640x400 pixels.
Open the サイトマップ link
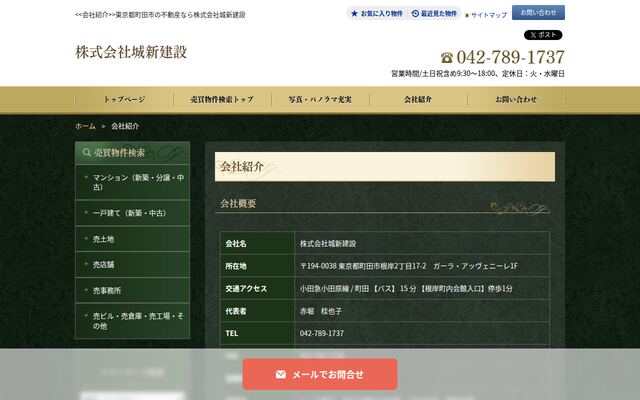pyautogui.click(x=489, y=15)
